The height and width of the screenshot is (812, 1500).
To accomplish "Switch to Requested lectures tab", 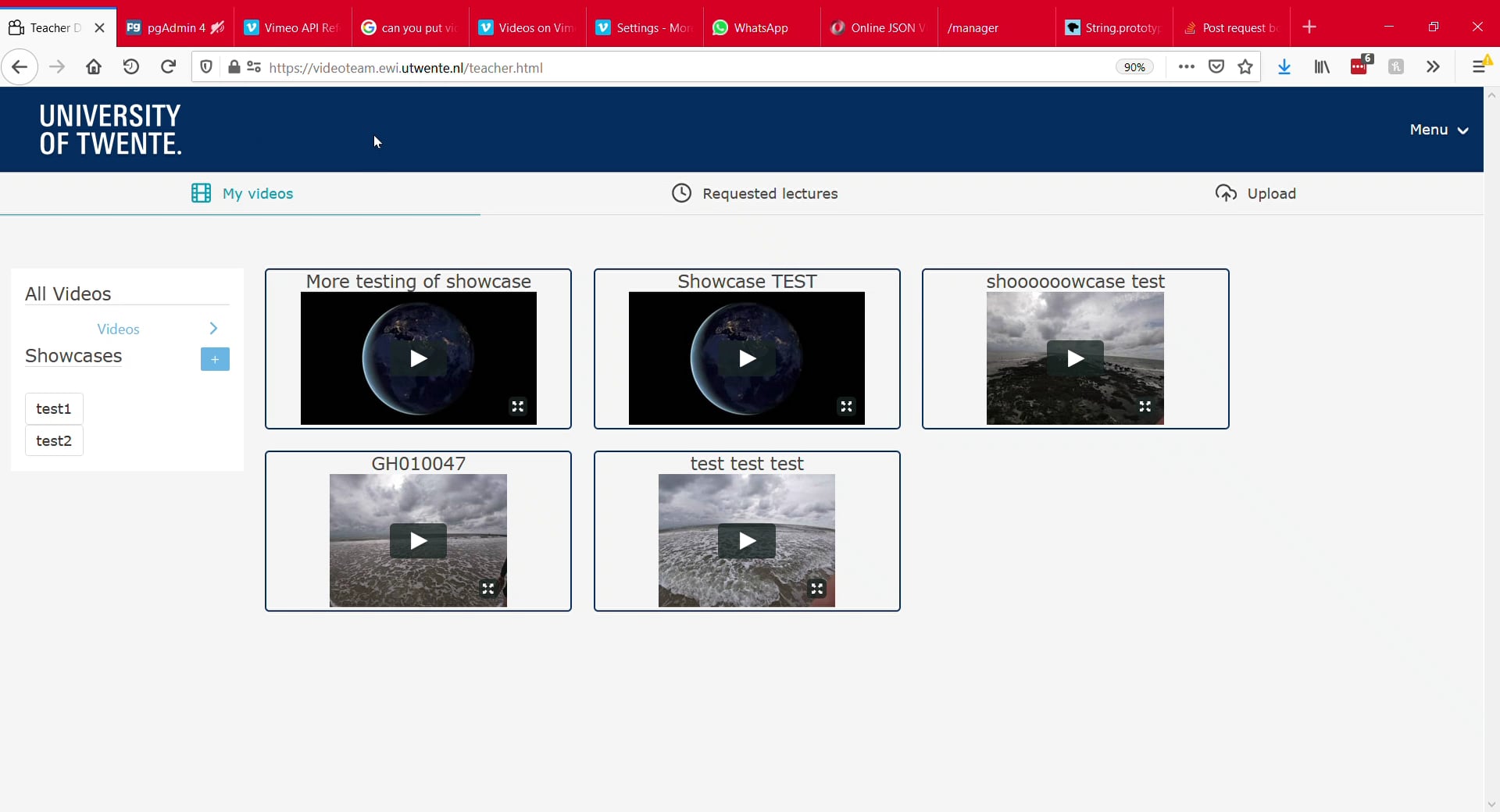I will click(755, 194).
